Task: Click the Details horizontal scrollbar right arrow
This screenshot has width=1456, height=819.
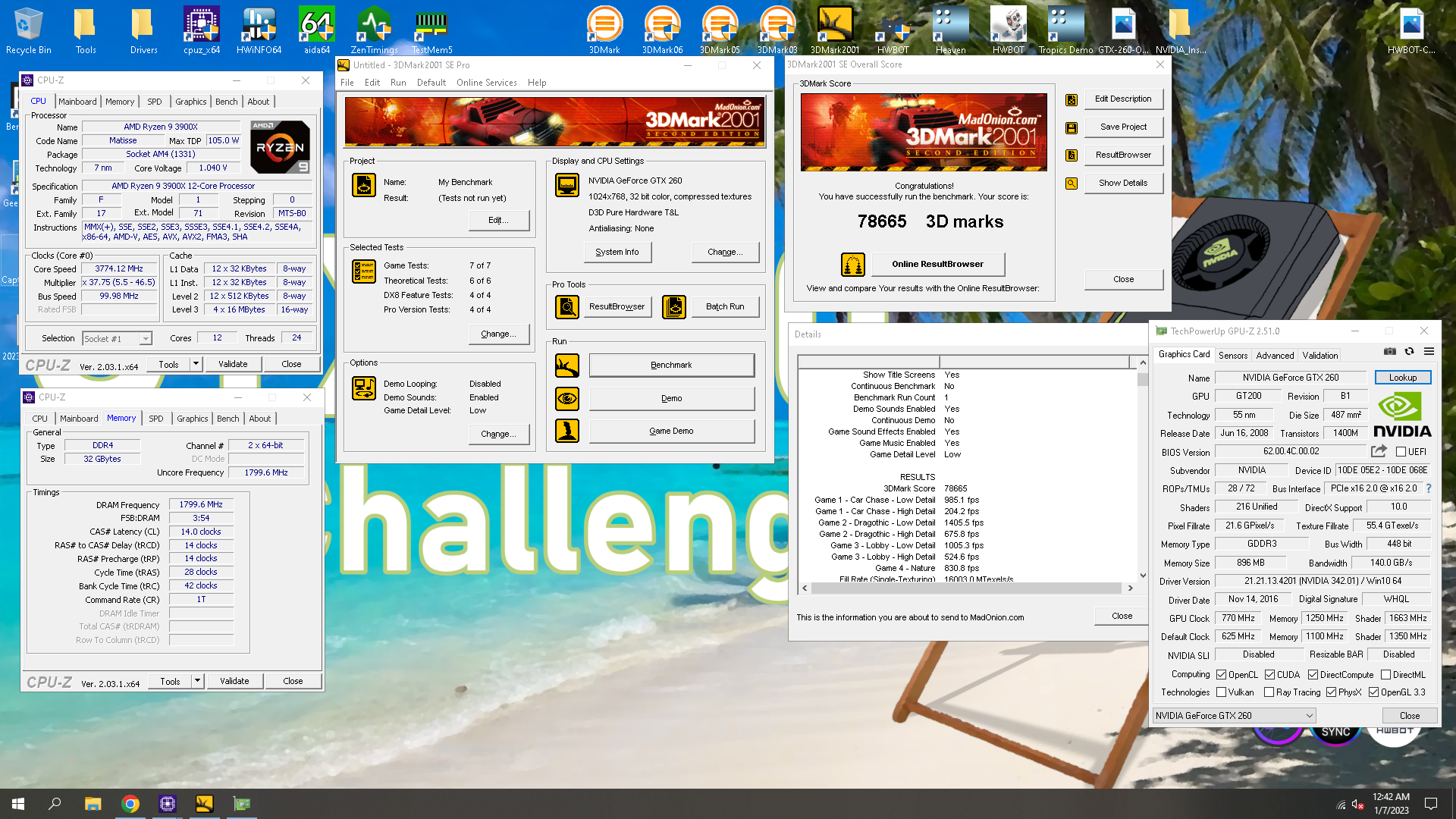Action: click(1130, 588)
